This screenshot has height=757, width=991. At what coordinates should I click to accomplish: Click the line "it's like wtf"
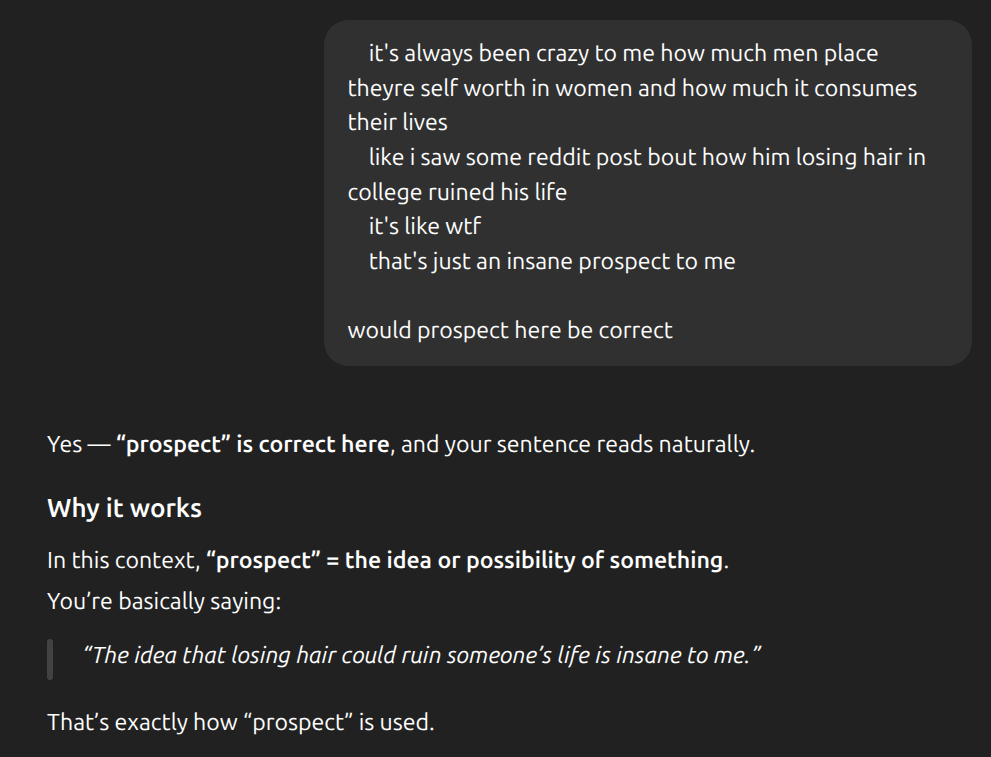(x=424, y=226)
